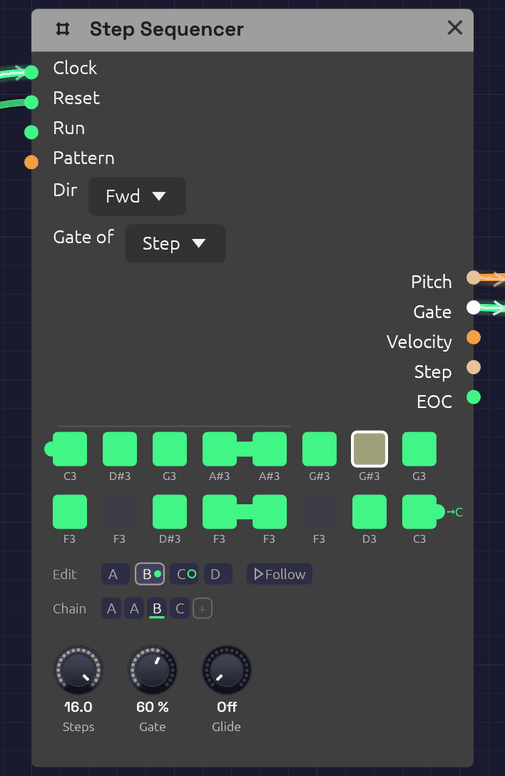Click the Step Sequencer title bar text
This screenshot has width=505, height=776.
[166, 29]
